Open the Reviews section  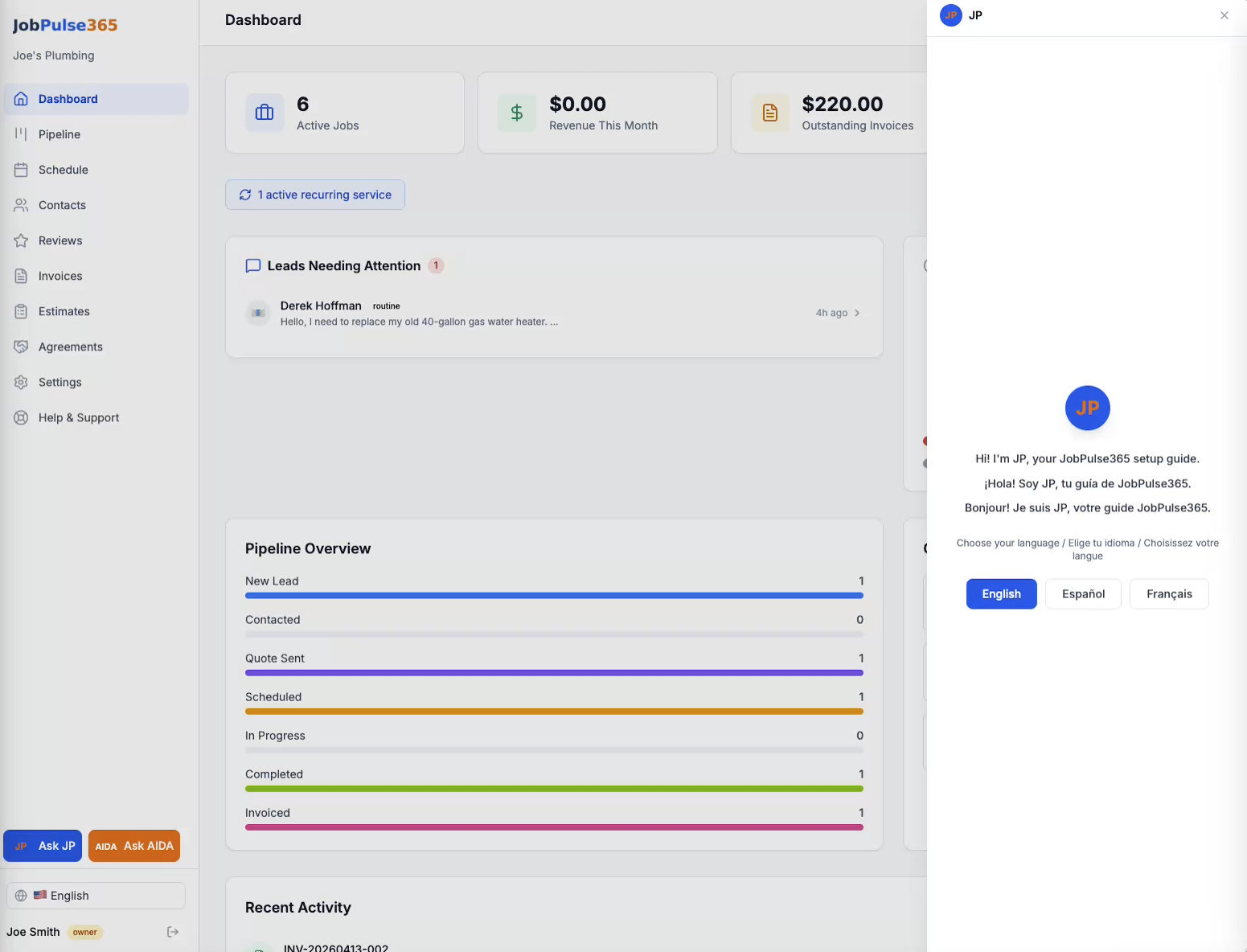96,240
